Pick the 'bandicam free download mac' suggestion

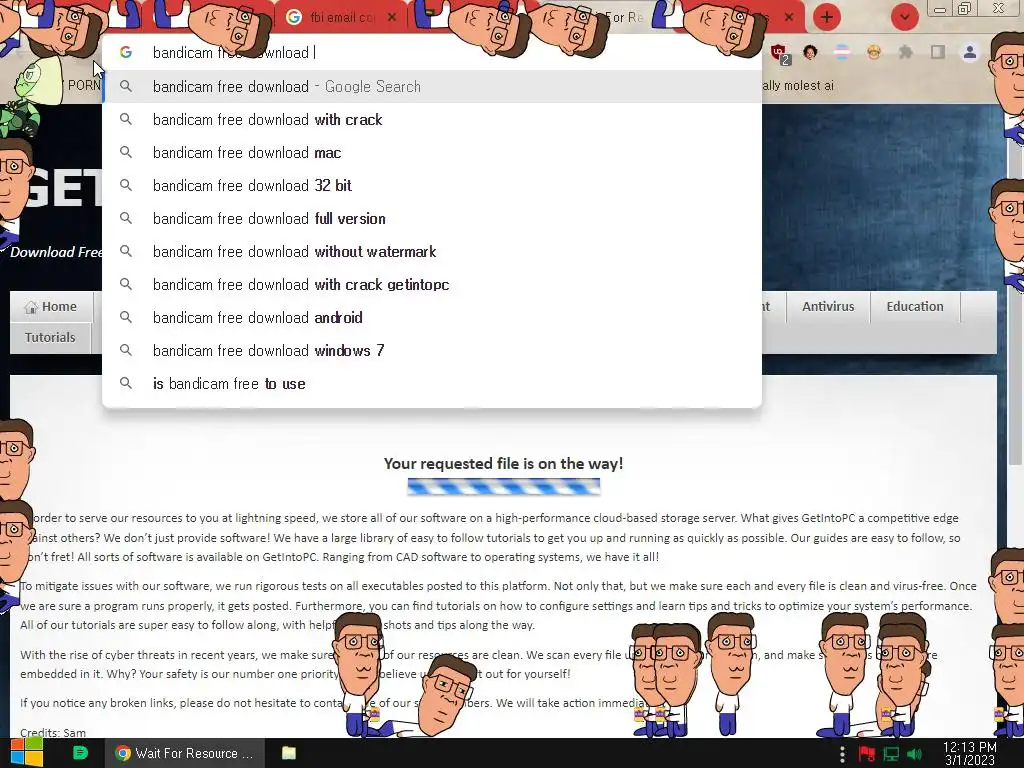pyautogui.click(x=432, y=152)
